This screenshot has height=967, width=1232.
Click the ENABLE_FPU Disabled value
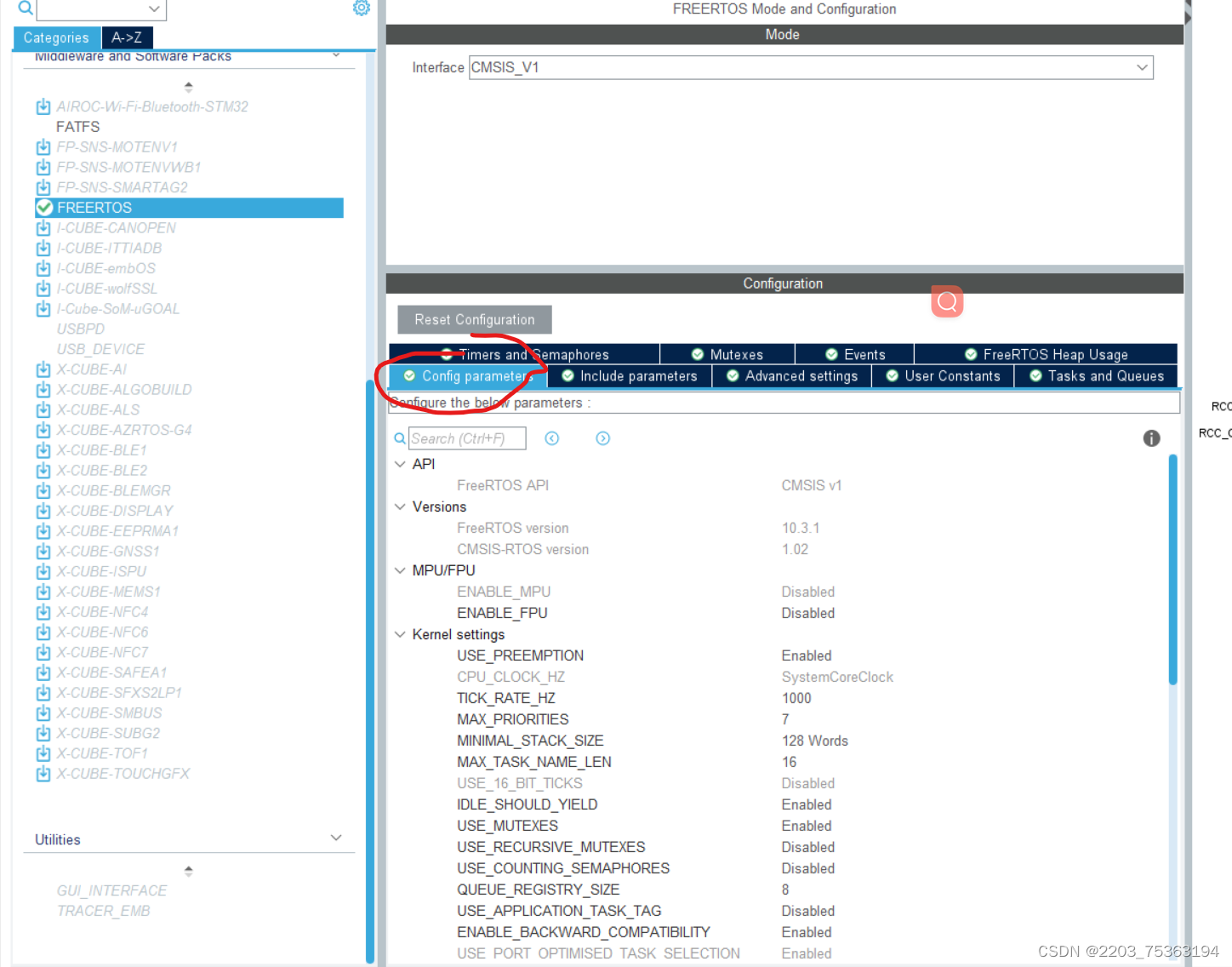coord(808,613)
